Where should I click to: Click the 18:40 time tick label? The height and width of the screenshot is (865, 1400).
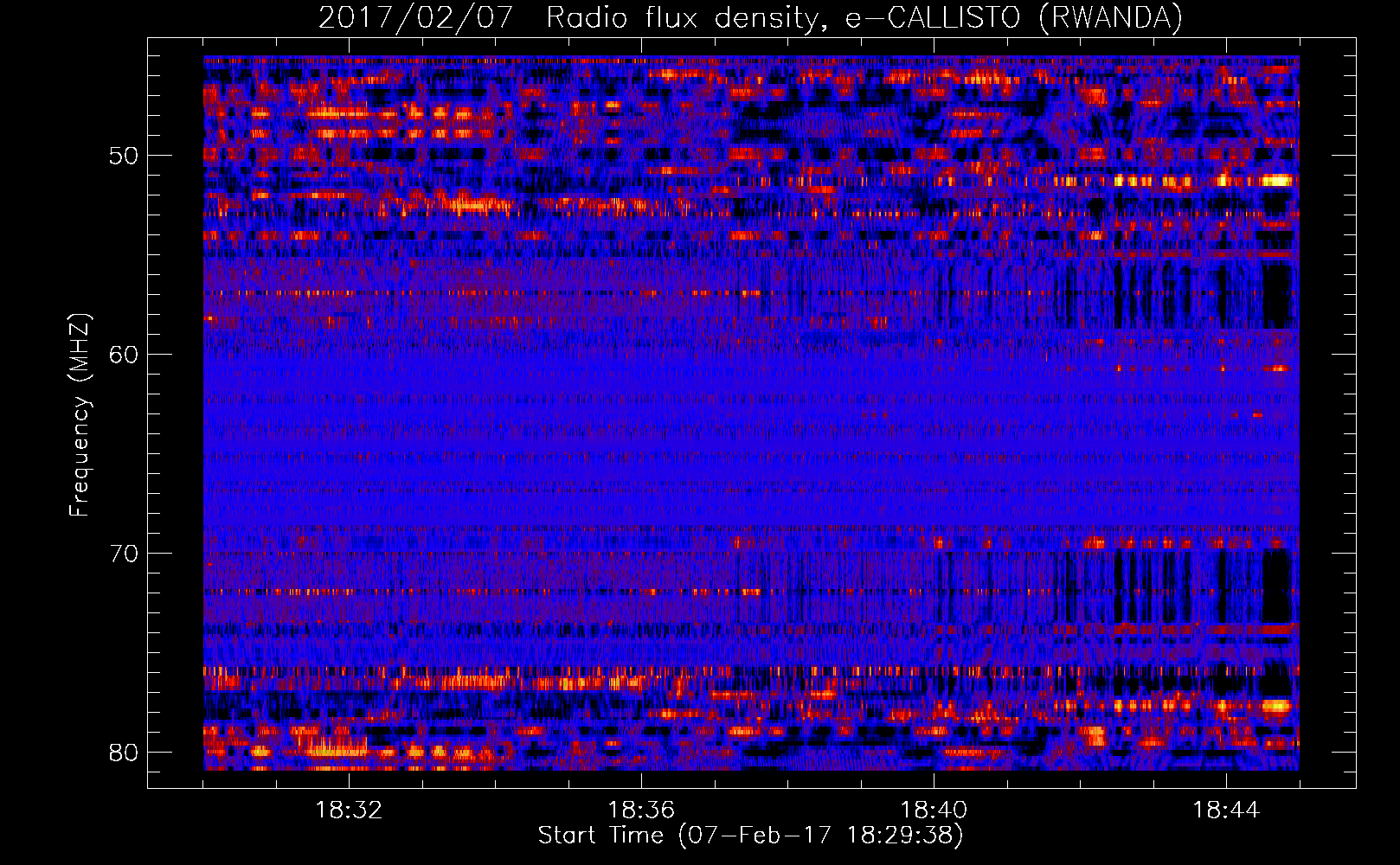pos(934,811)
